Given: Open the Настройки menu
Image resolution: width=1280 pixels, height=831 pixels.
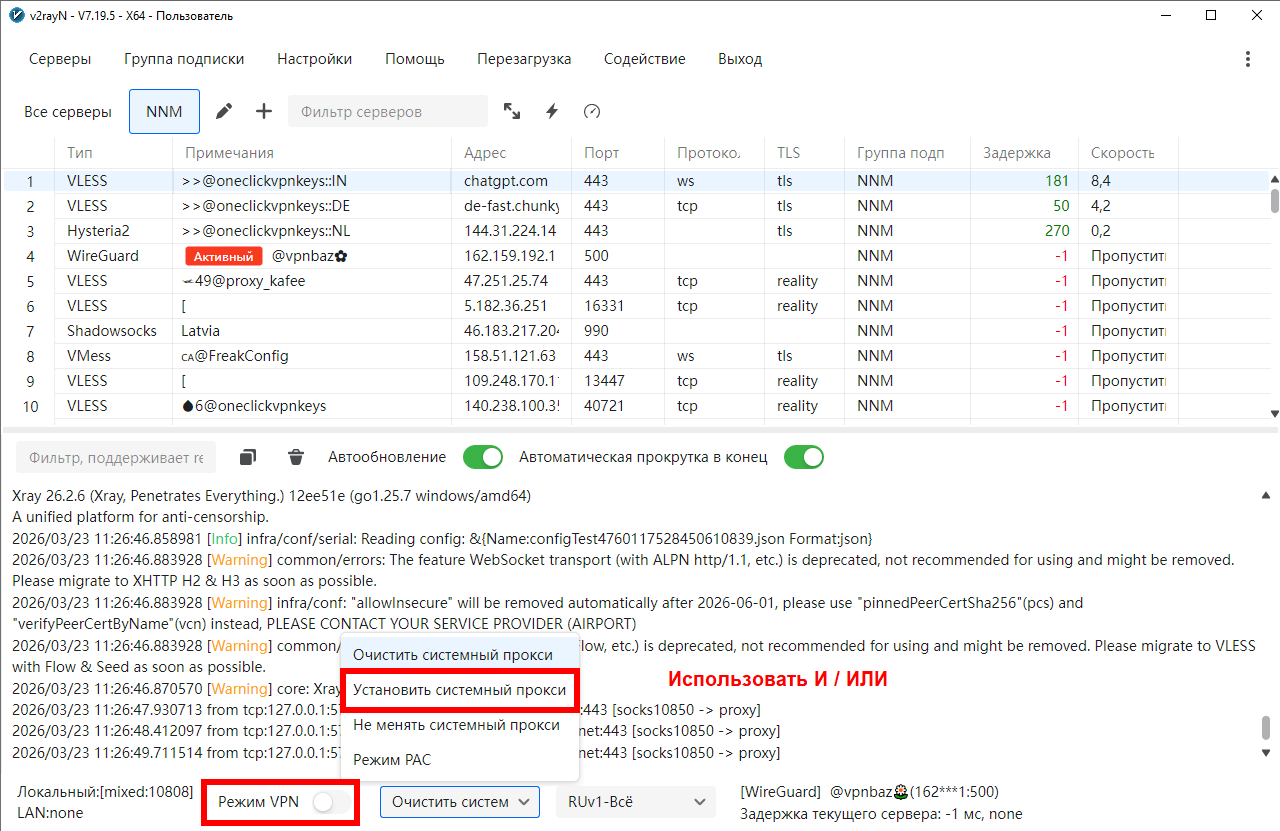Looking at the screenshot, I should 314,59.
